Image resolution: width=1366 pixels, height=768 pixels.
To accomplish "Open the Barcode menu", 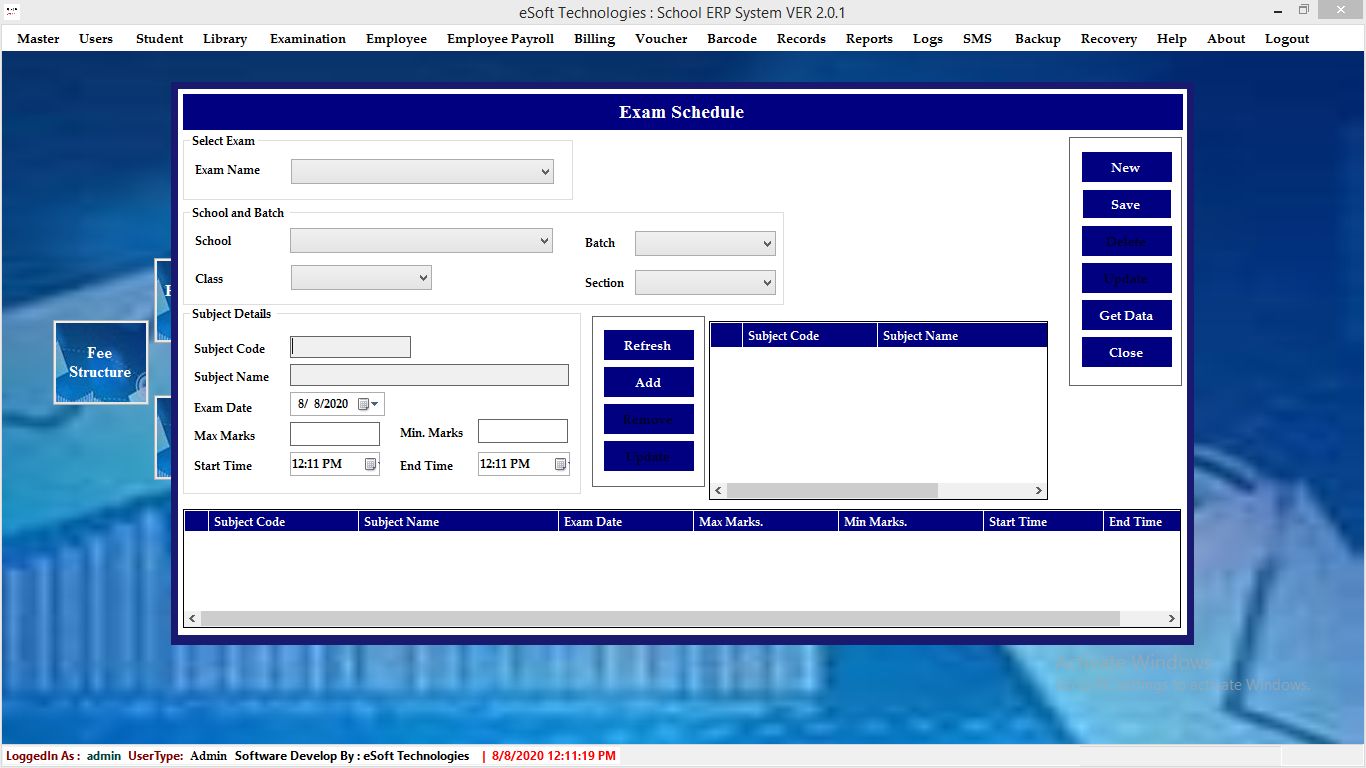I will [x=732, y=39].
